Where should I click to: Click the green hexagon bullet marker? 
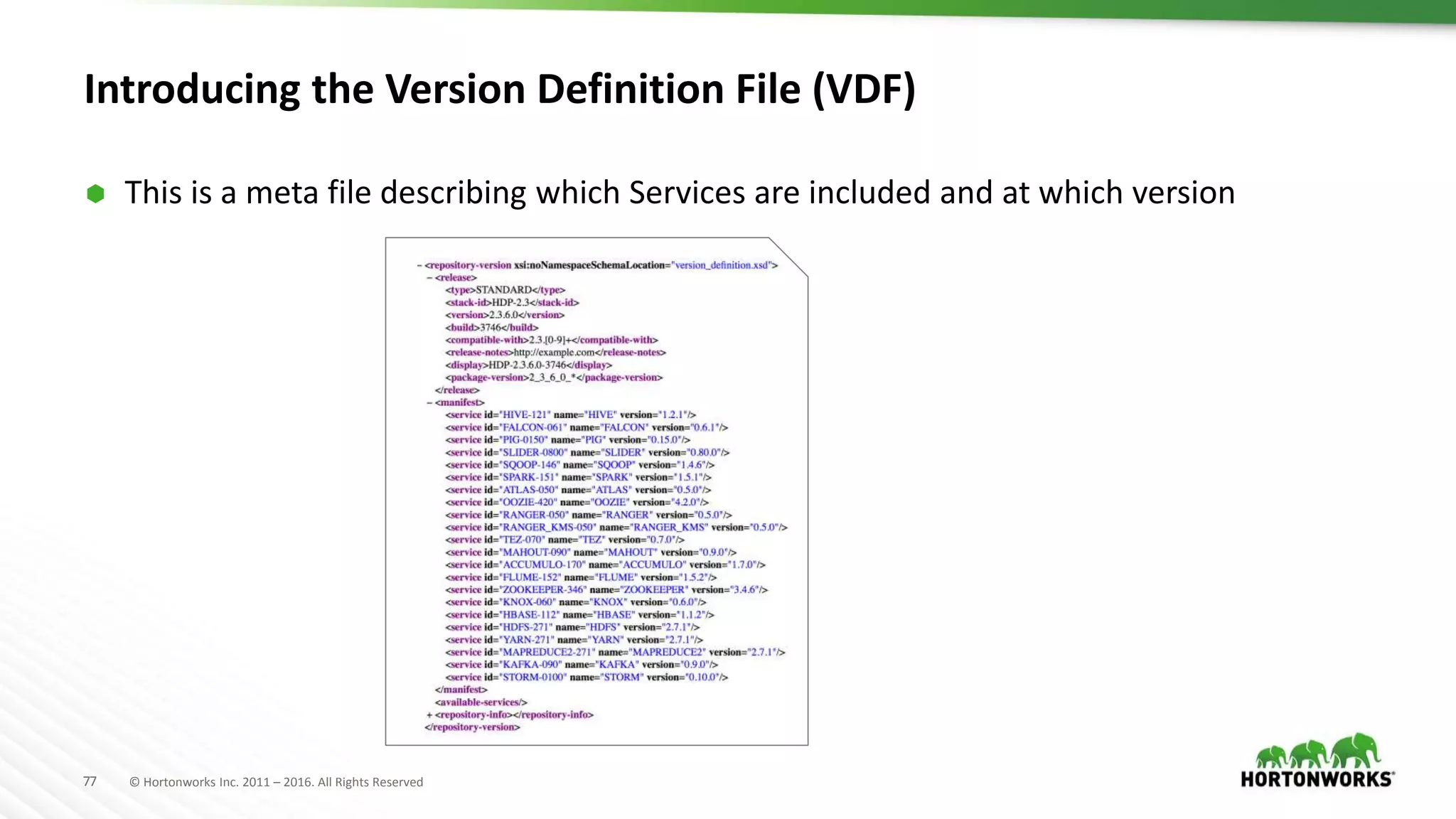[95, 193]
